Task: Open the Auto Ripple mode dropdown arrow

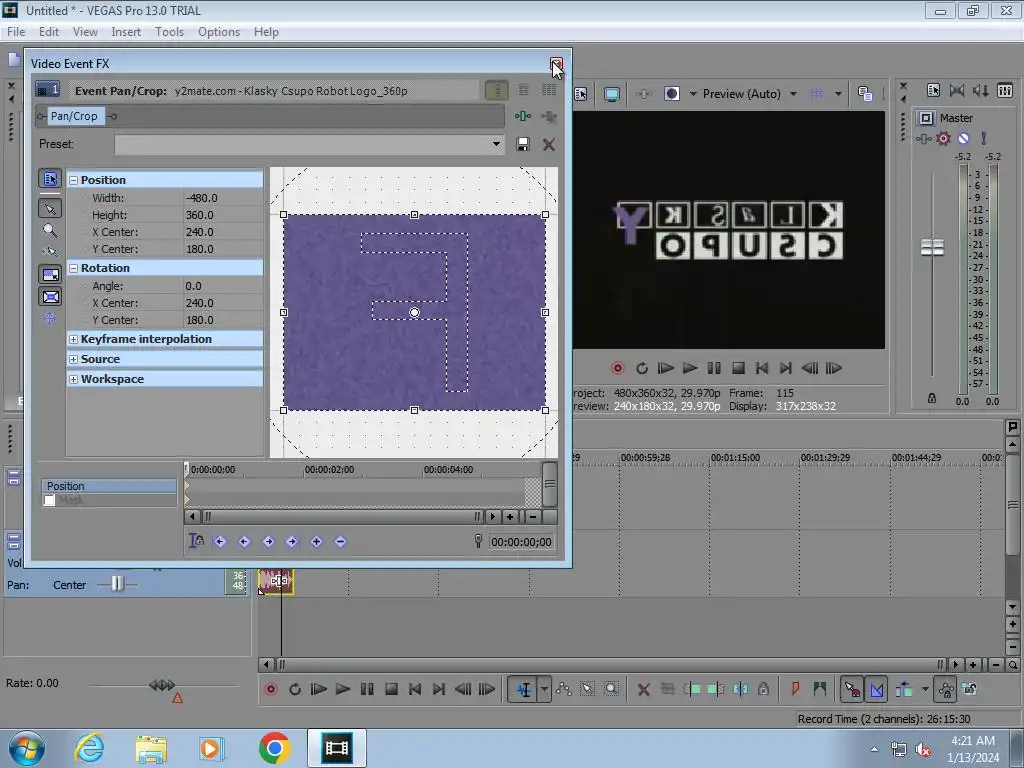Action: click(x=925, y=689)
